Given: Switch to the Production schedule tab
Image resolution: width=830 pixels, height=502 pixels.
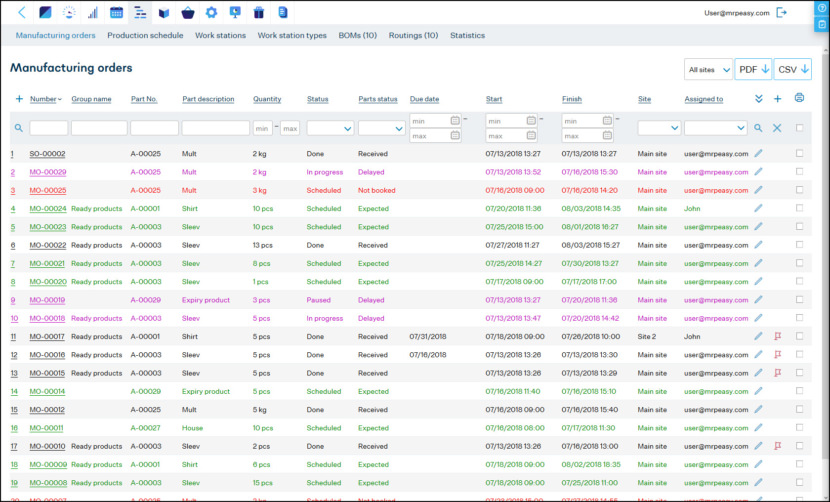Looking at the screenshot, I should click(x=145, y=35).
